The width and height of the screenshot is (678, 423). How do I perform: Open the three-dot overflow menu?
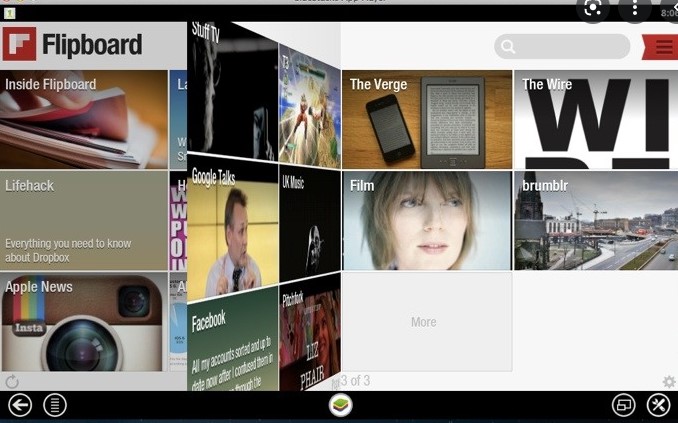tap(634, 9)
